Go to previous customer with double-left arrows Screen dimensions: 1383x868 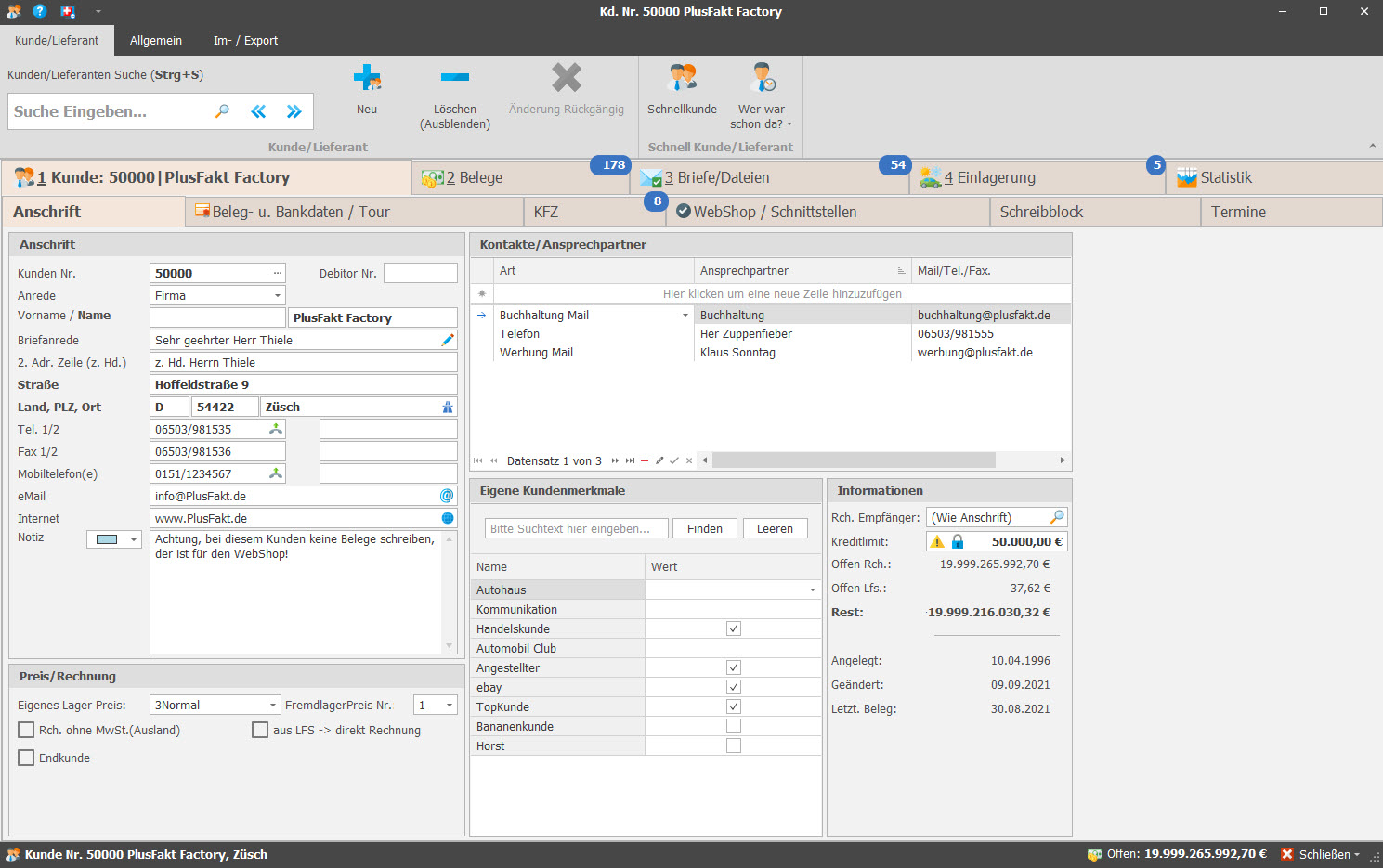click(258, 111)
